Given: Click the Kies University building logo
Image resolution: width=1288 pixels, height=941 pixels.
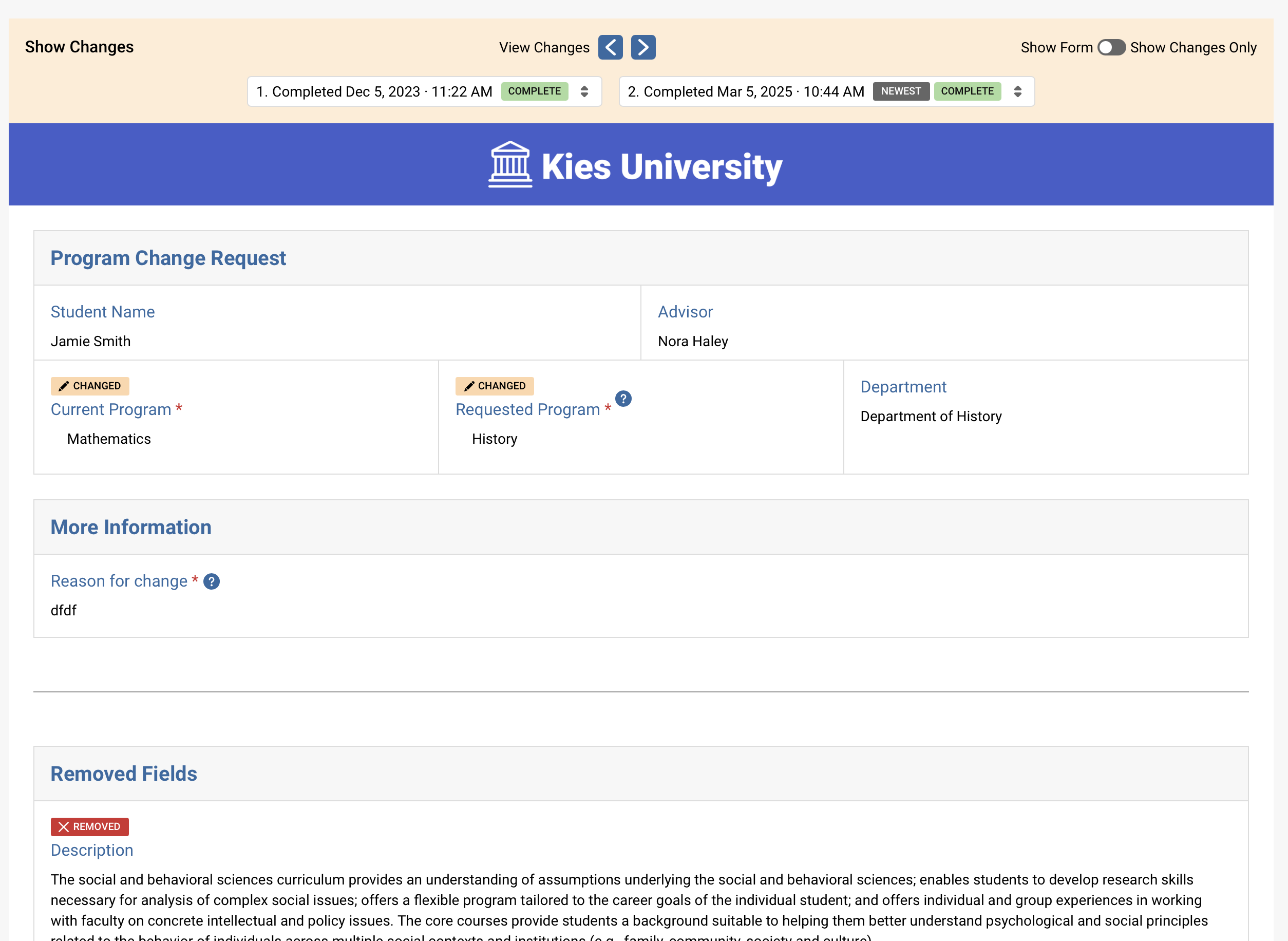Looking at the screenshot, I should pyautogui.click(x=509, y=164).
